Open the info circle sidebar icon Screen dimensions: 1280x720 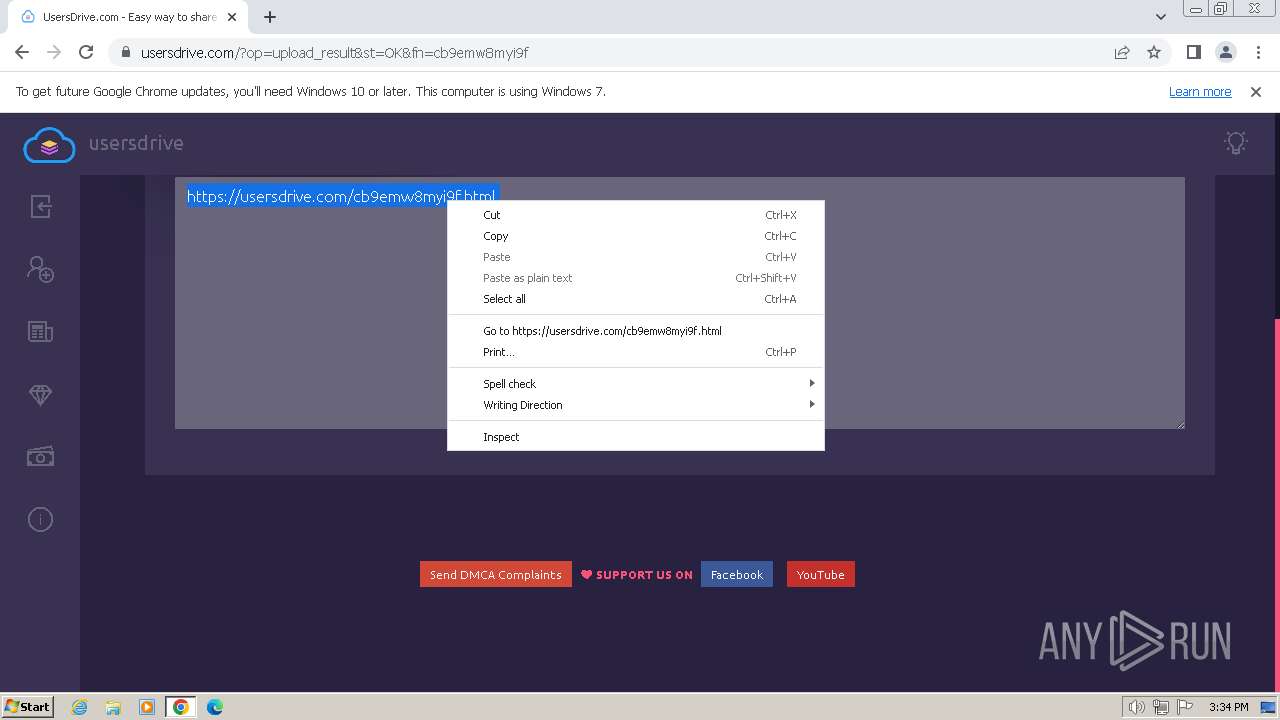40,519
